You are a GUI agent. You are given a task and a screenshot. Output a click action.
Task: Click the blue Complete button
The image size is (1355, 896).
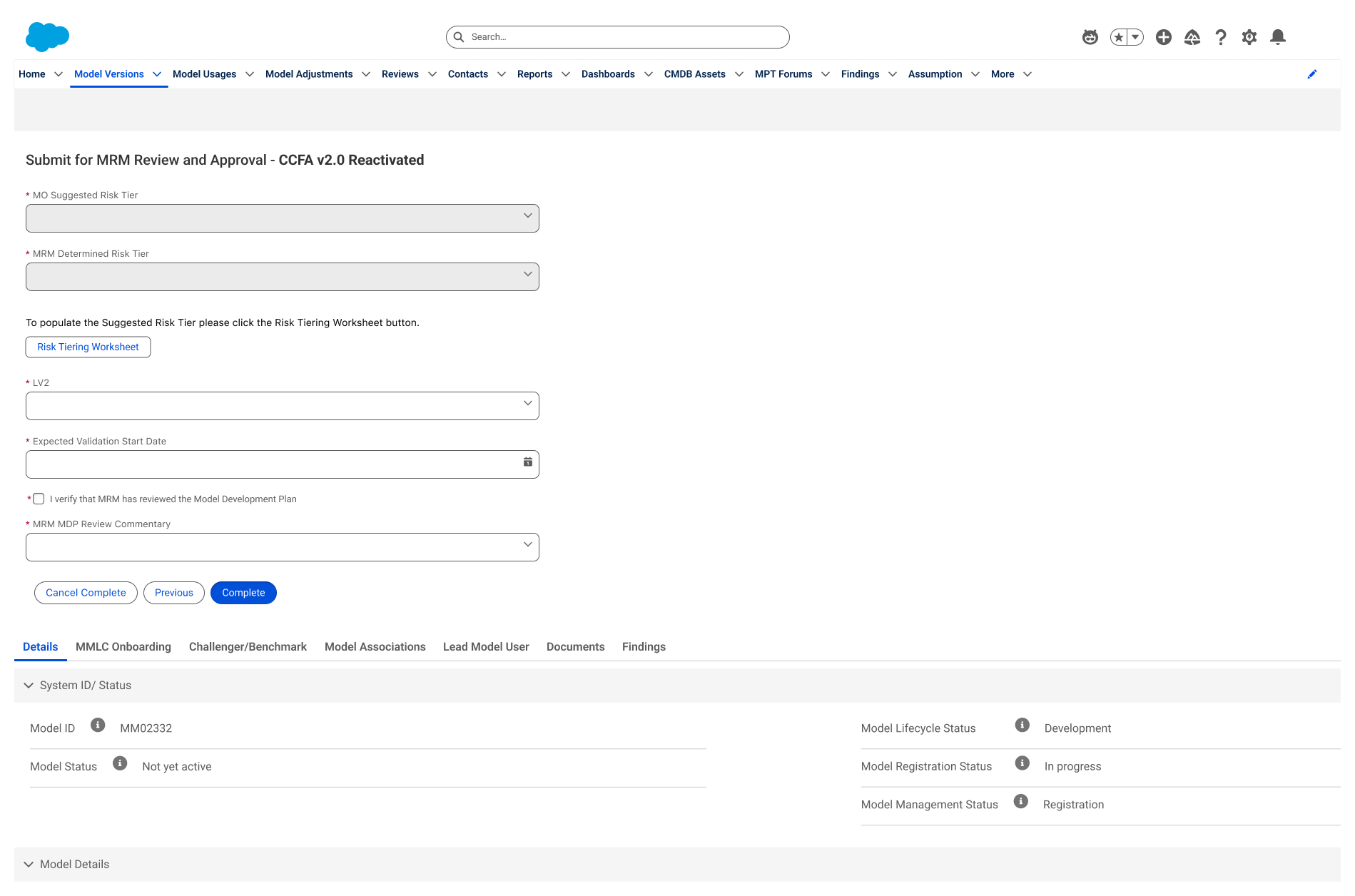point(243,593)
